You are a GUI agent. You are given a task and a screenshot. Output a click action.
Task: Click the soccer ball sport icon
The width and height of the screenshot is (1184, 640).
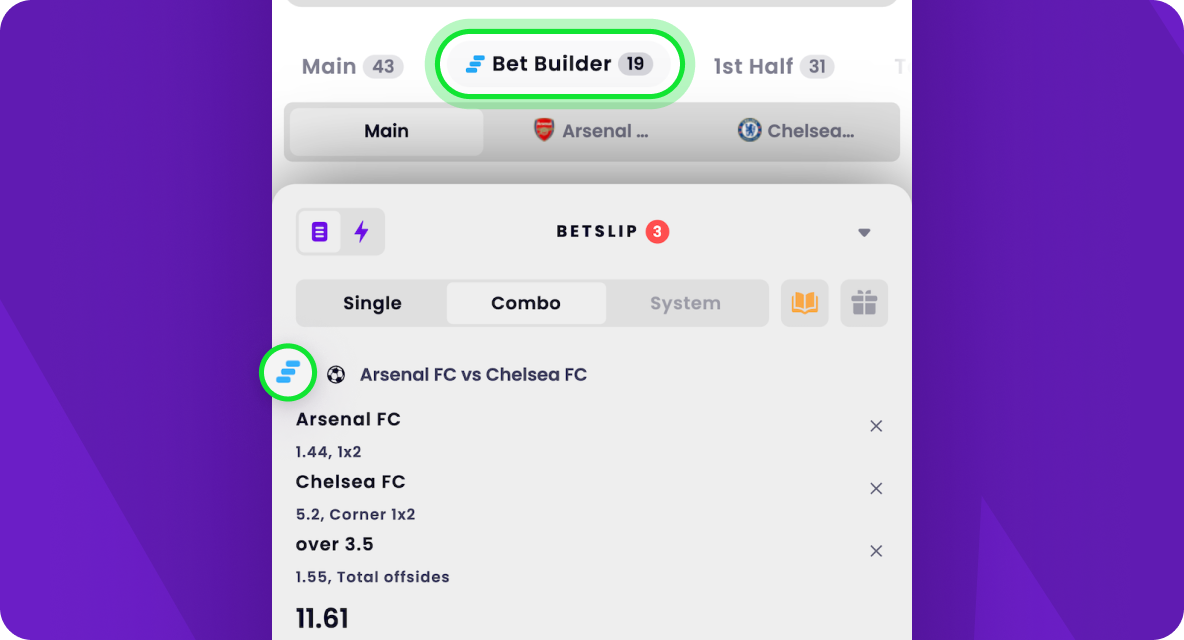pyautogui.click(x=336, y=375)
